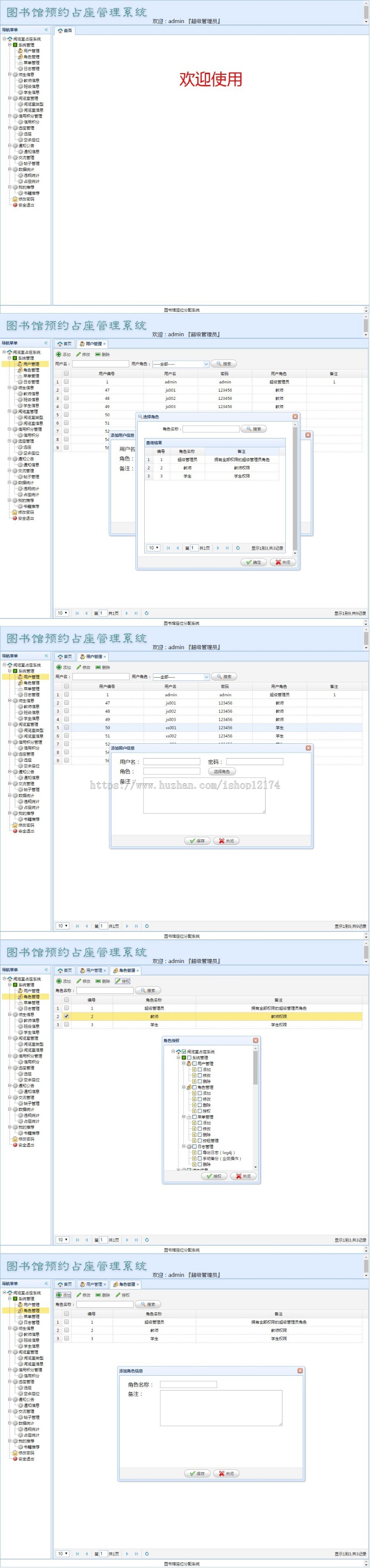
Task: Uncheck the ticked checkbox of highlighted 教师 row
Action: 66,1016
